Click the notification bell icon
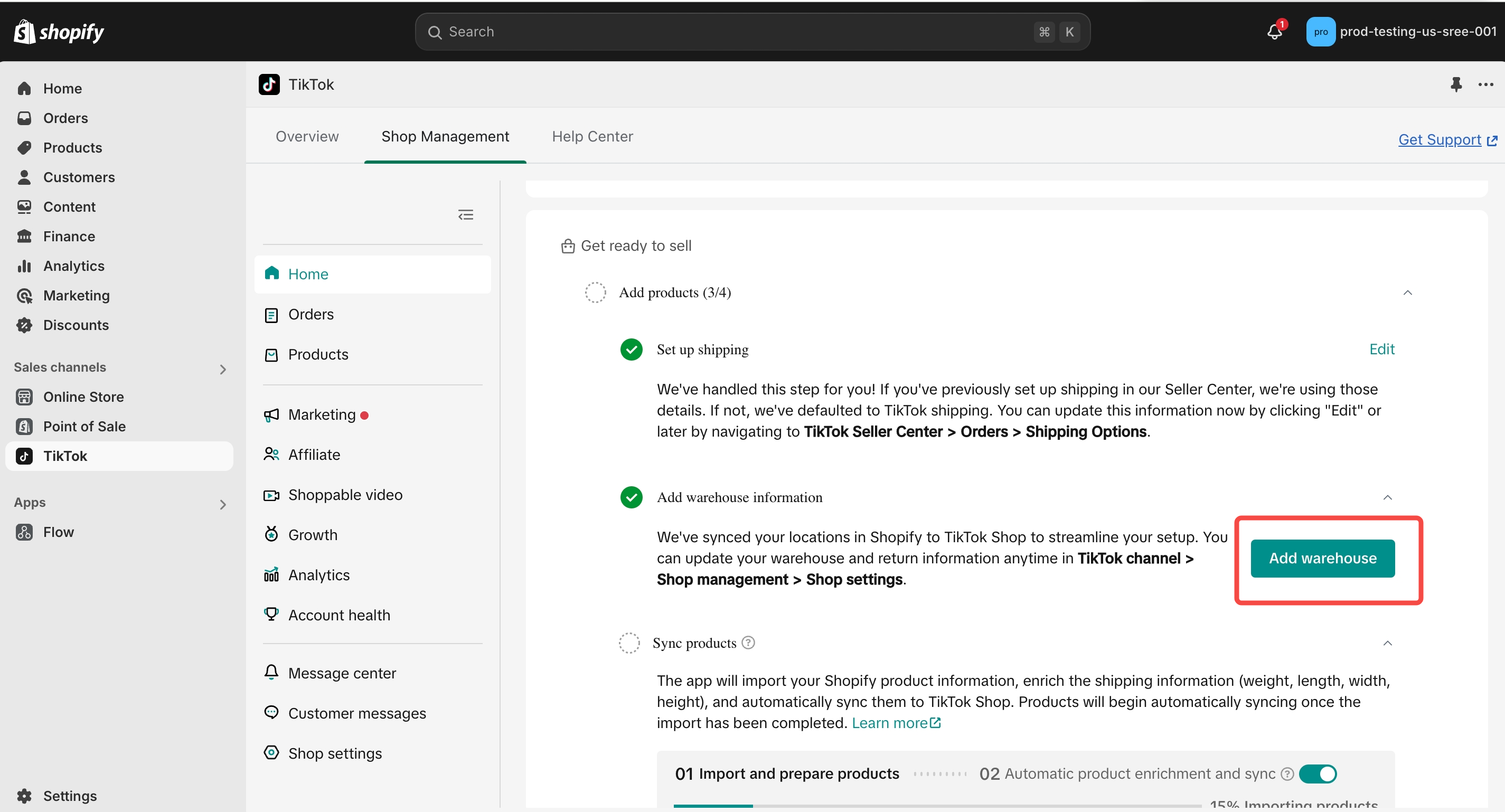 1274,32
